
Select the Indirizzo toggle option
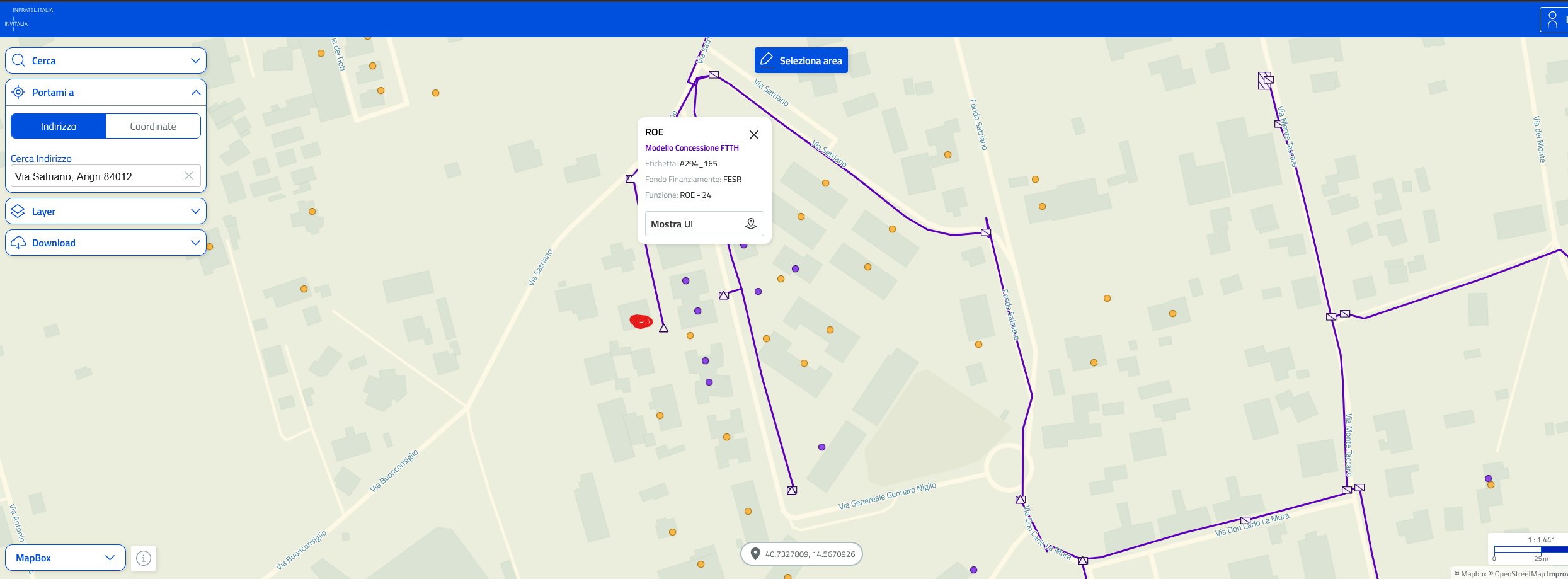[59, 127]
